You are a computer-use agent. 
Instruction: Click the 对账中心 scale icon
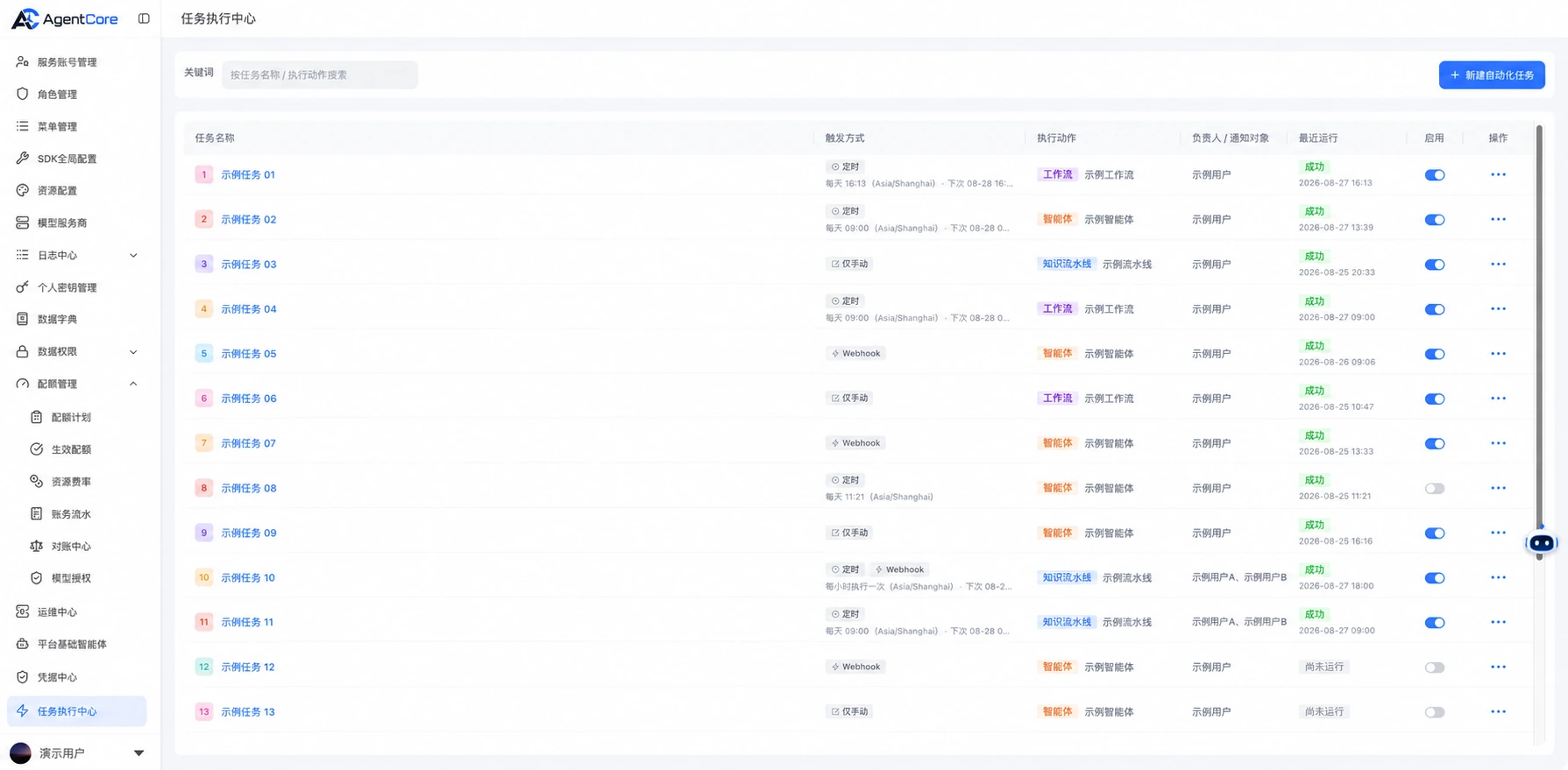point(36,546)
